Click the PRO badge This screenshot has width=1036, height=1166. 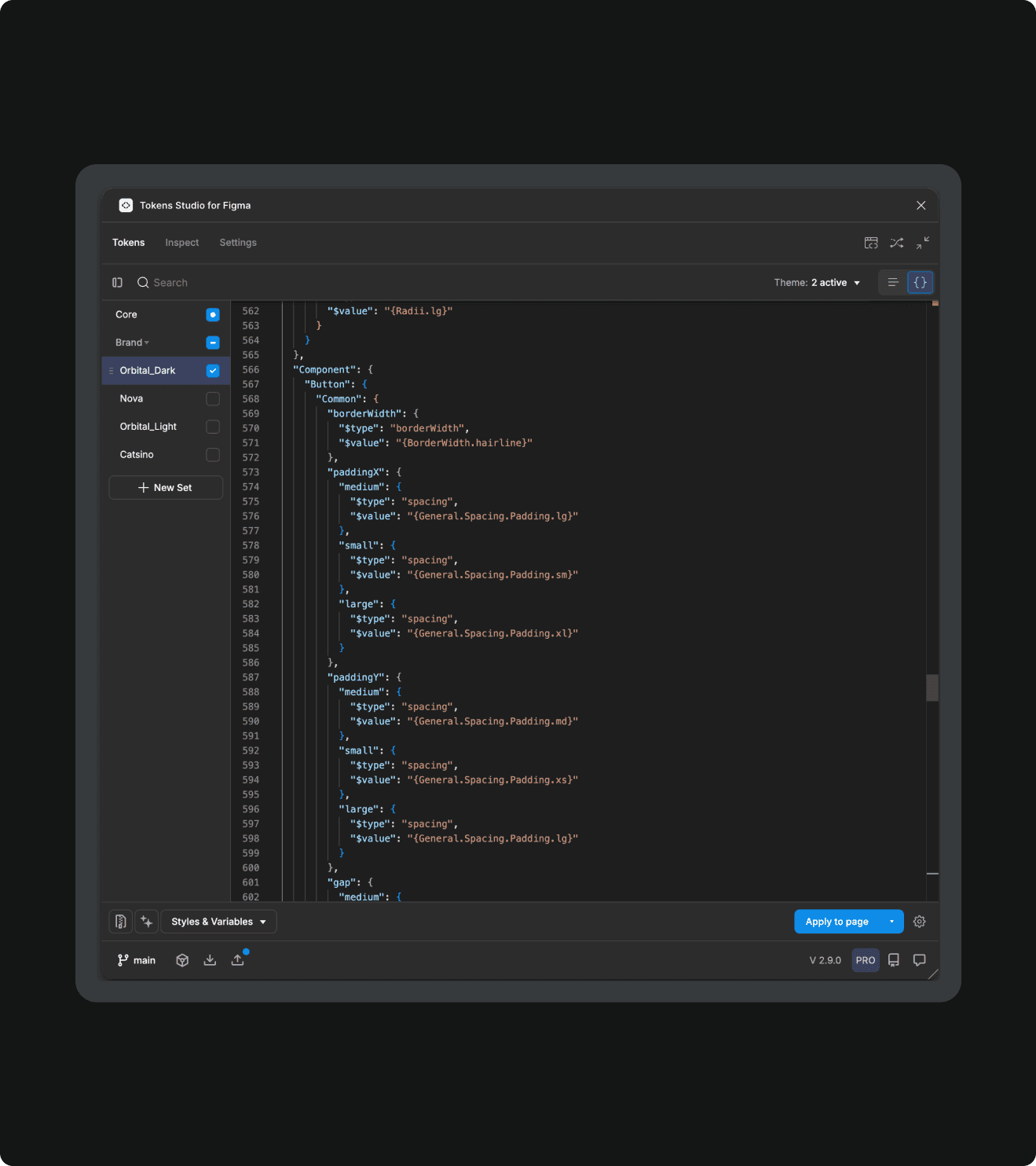866,960
